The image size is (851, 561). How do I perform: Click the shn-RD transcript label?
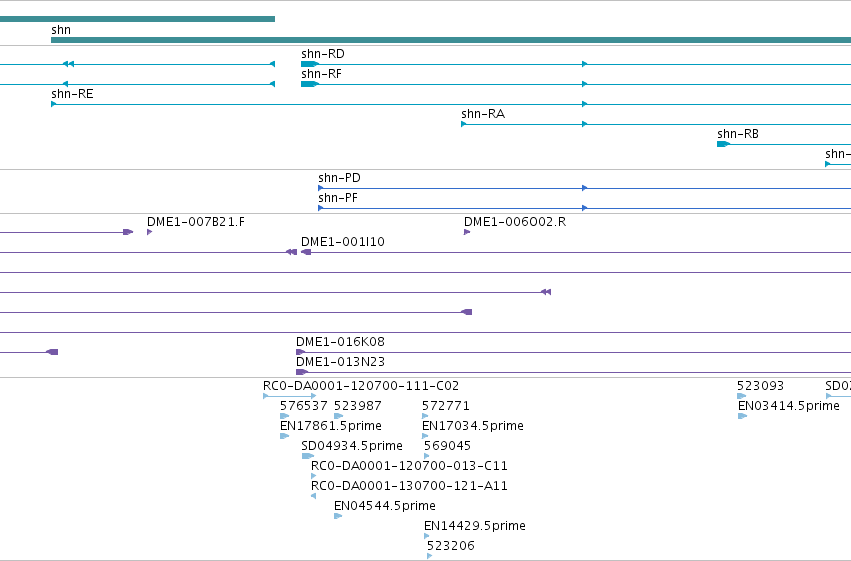tap(323, 54)
